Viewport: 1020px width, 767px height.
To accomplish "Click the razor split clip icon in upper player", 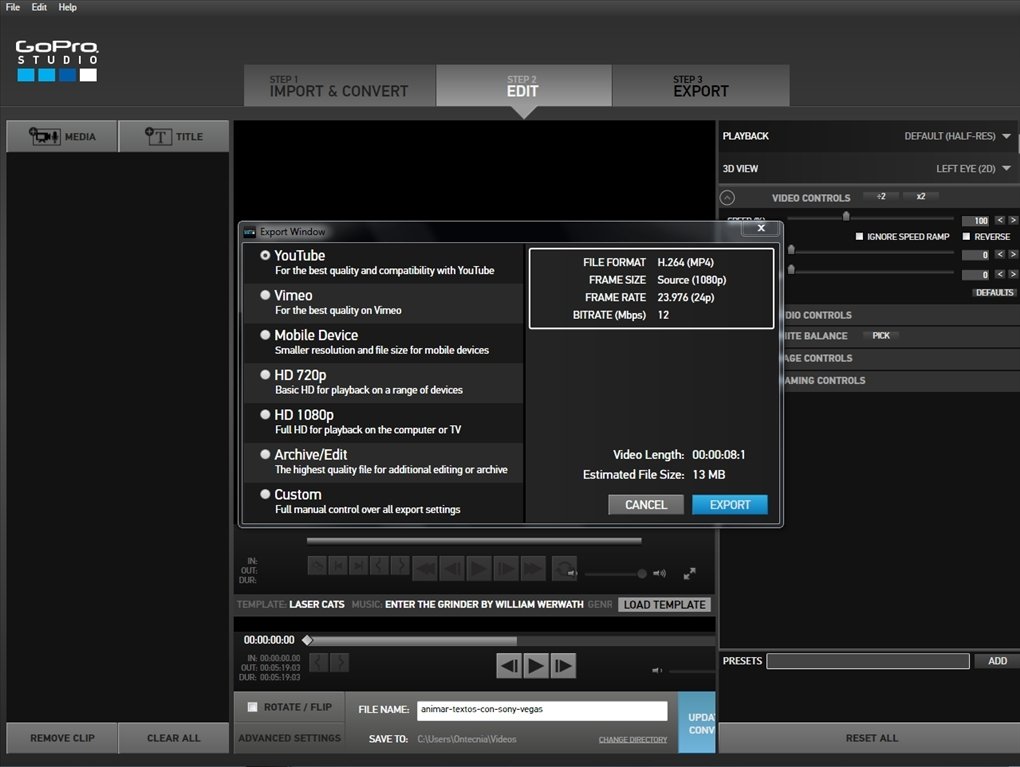I will pos(317,565).
